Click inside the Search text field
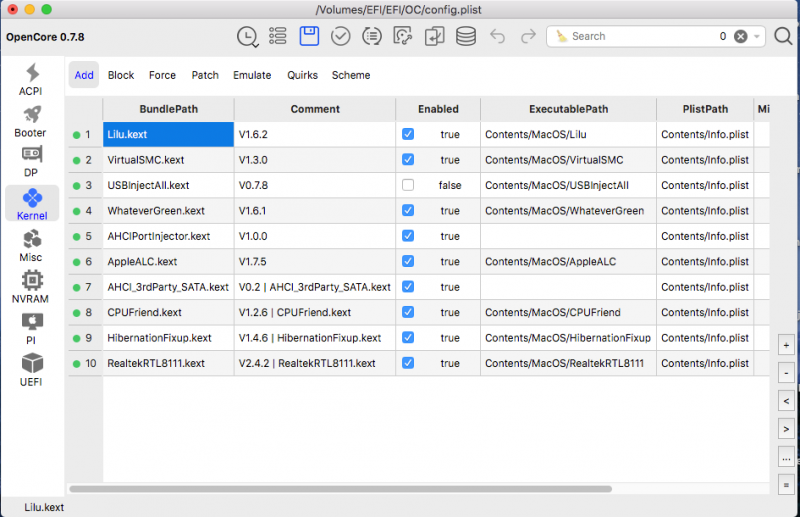The image size is (800, 517). click(640, 36)
